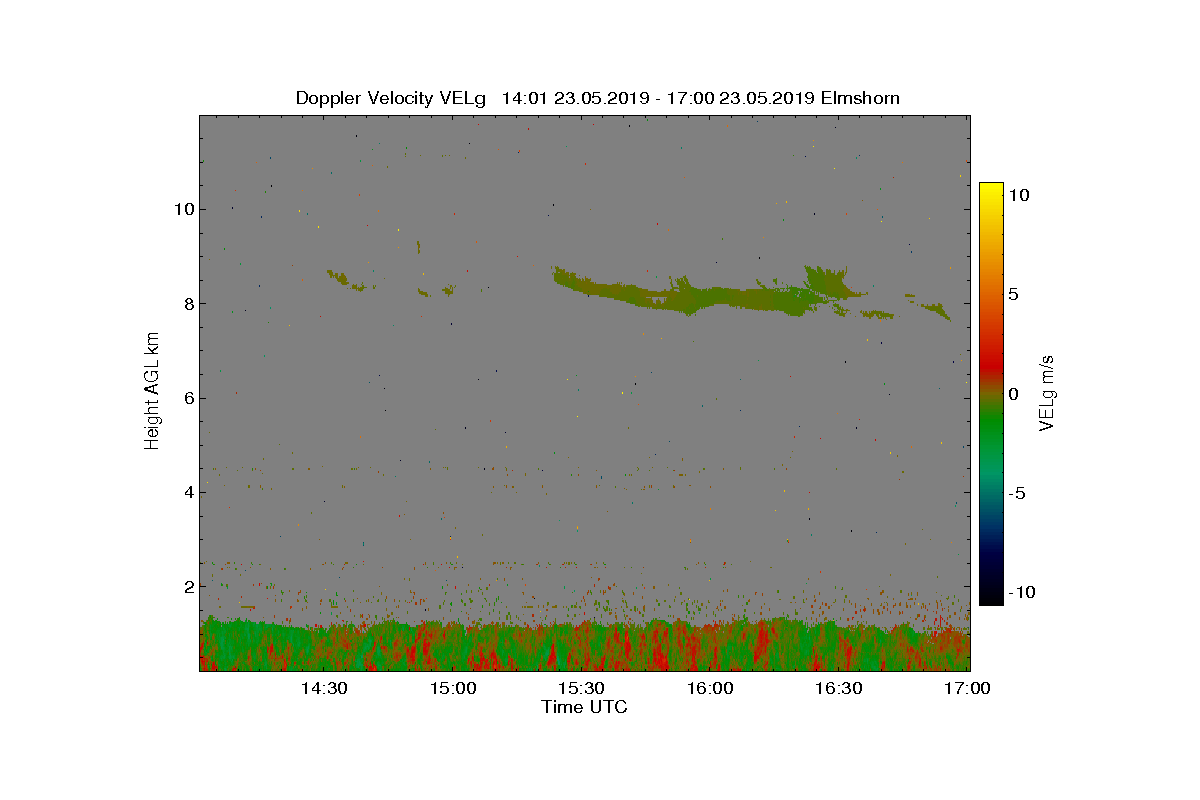Click the 16:30 time axis label
Image resolution: width=1200 pixels, height=800 pixels.
tap(838, 689)
